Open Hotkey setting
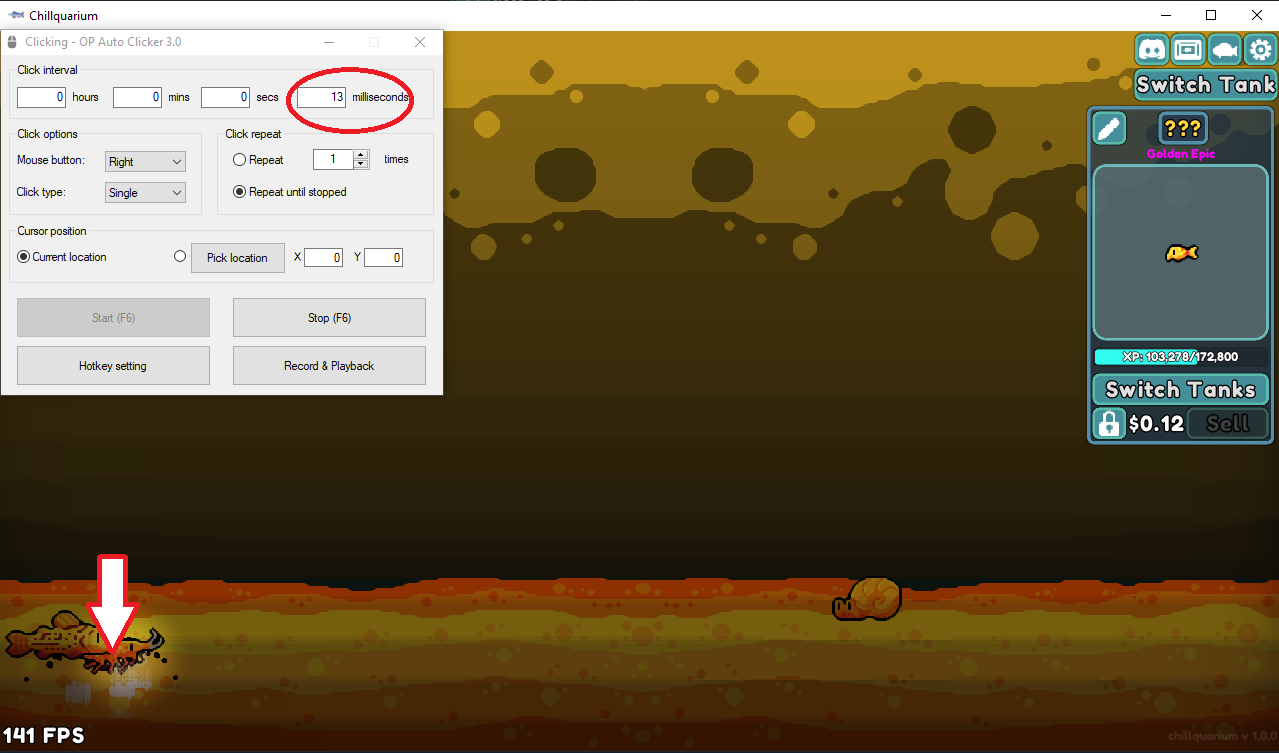 point(113,365)
